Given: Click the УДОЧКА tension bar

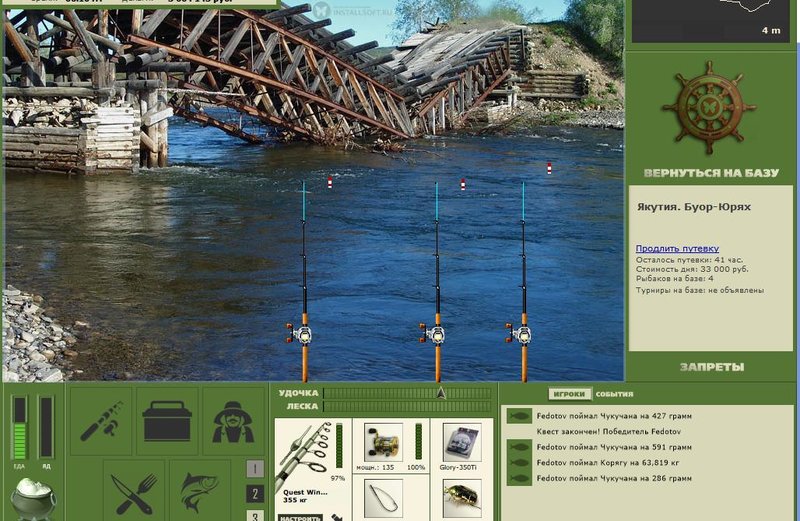Looking at the screenshot, I should (407, 393).
